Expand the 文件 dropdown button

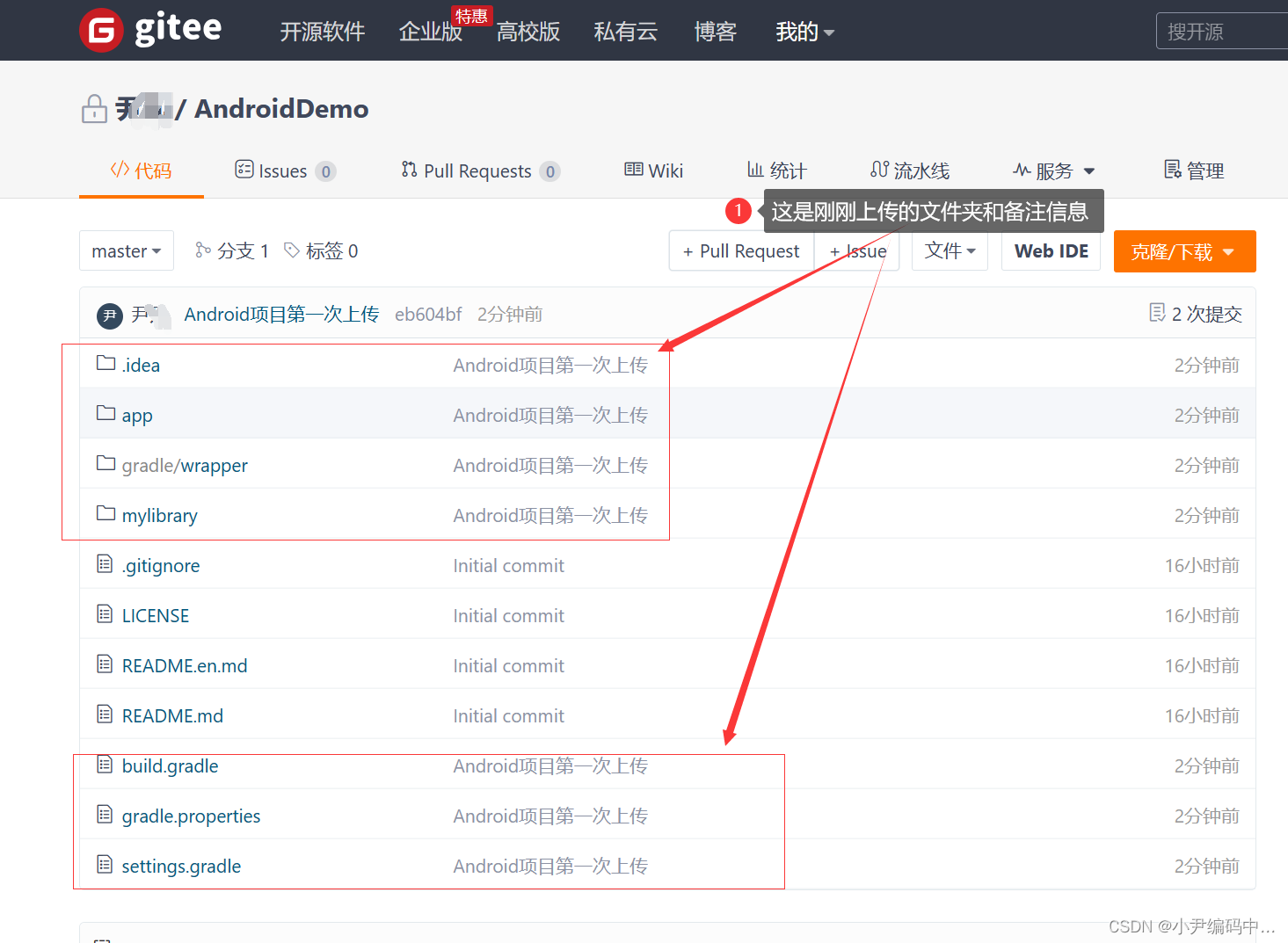(950, 251)
